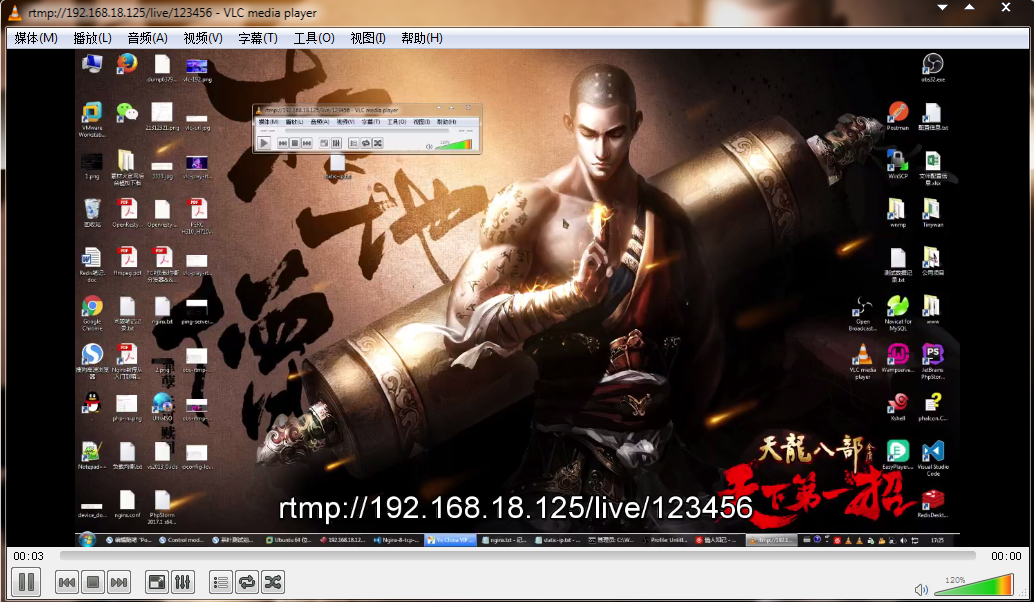Click the nested VLC window's shuffle button
The image size is (1034, 602).
(x=378, y=143)
